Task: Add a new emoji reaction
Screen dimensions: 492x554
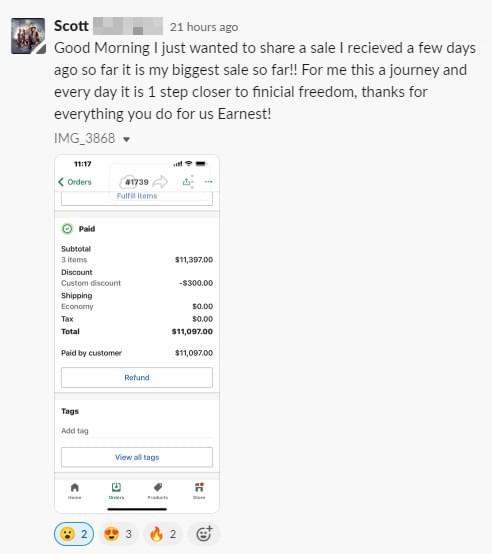Action: (204, 534)
